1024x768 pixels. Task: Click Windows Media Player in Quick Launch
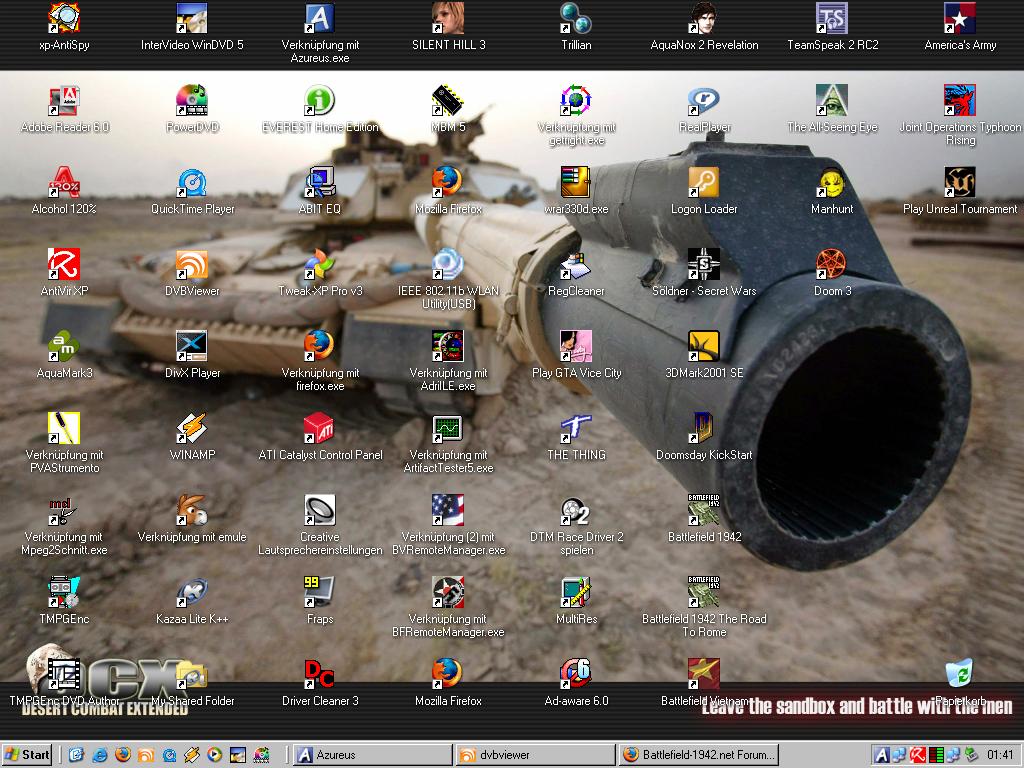(x=214, y=755)
